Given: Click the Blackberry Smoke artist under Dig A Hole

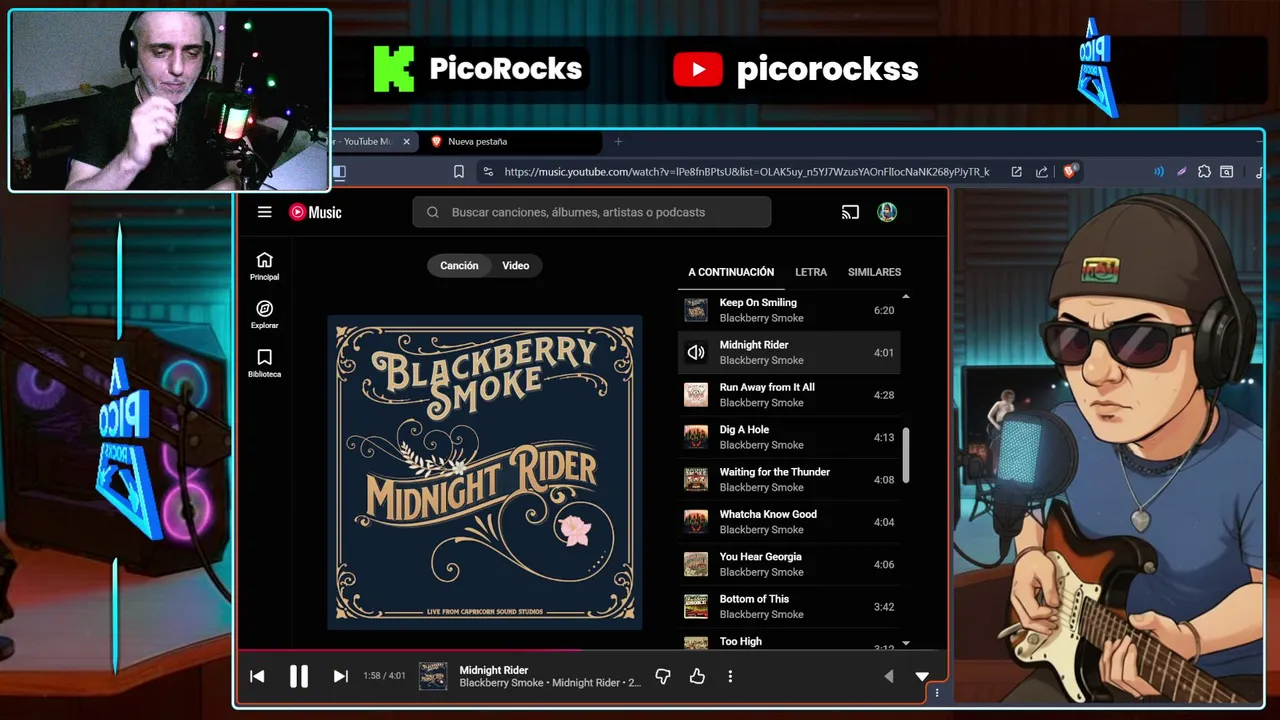Looking at the screenshot, I should click(761, 445).
